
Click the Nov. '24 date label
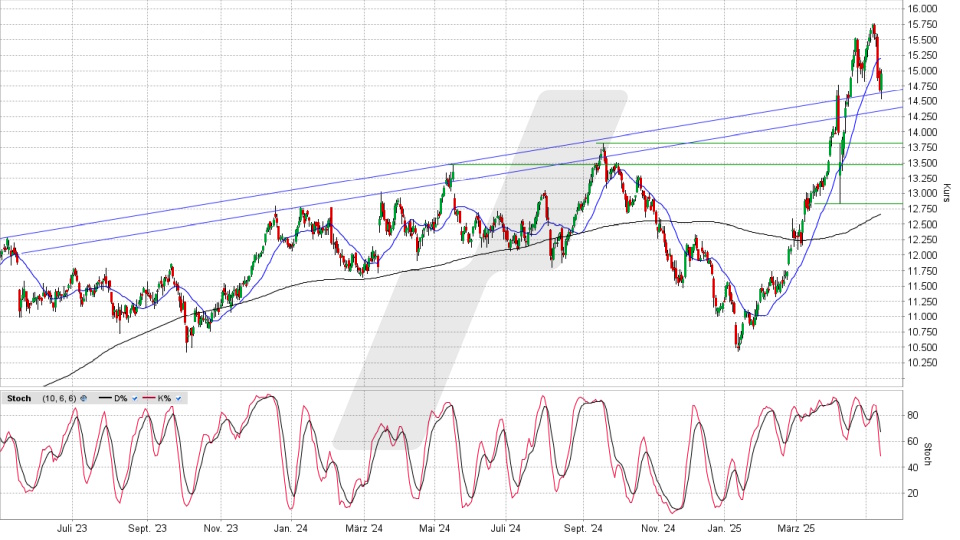coord(658,528)
